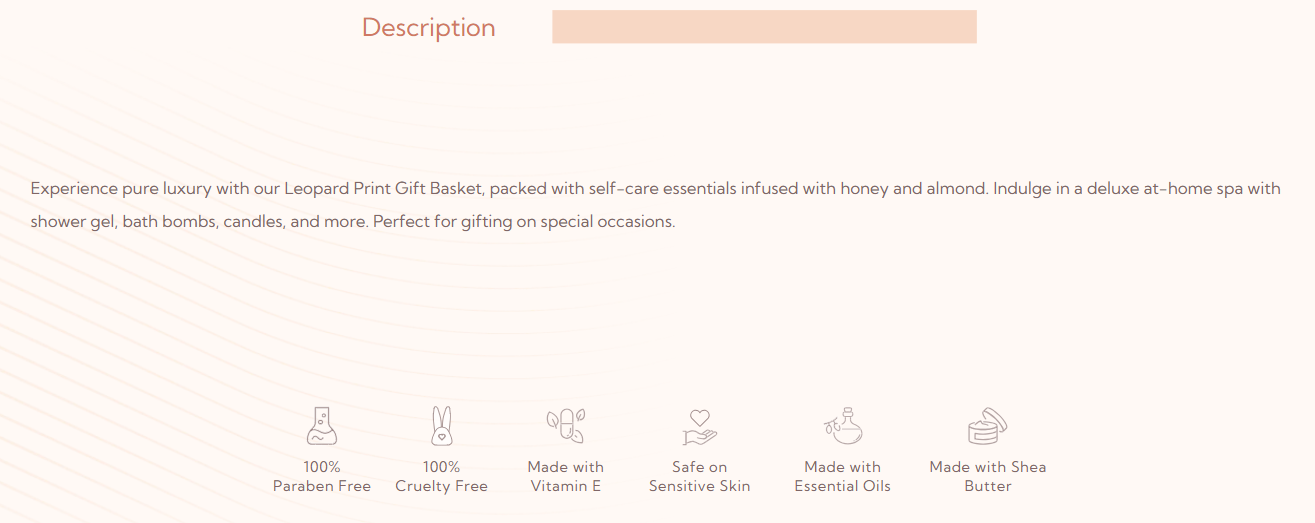Select "Made with Essential Oils" label

pyautogui.click(x=842, y=476)
